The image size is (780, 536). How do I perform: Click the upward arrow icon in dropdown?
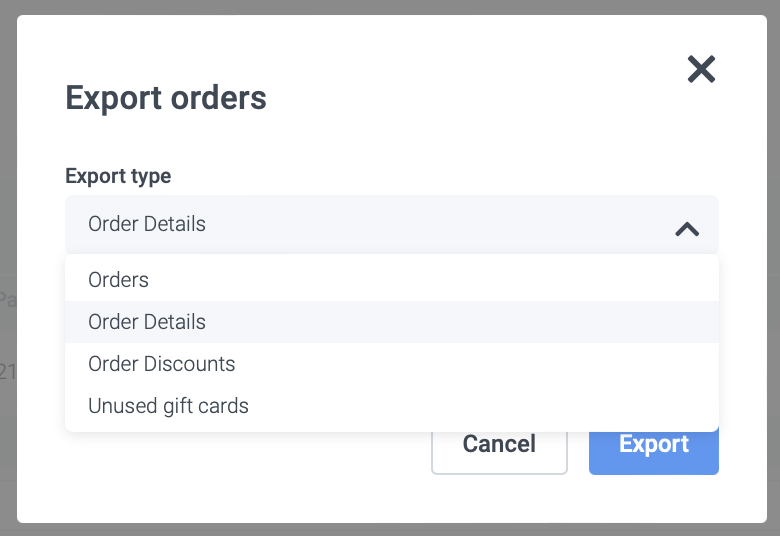pos(686,228)
